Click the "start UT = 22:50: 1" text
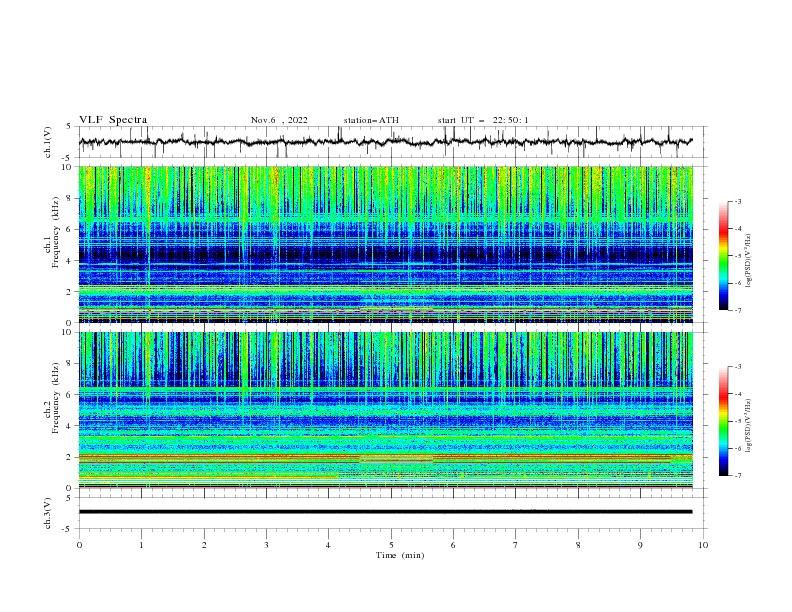 [x=483, y=120]
